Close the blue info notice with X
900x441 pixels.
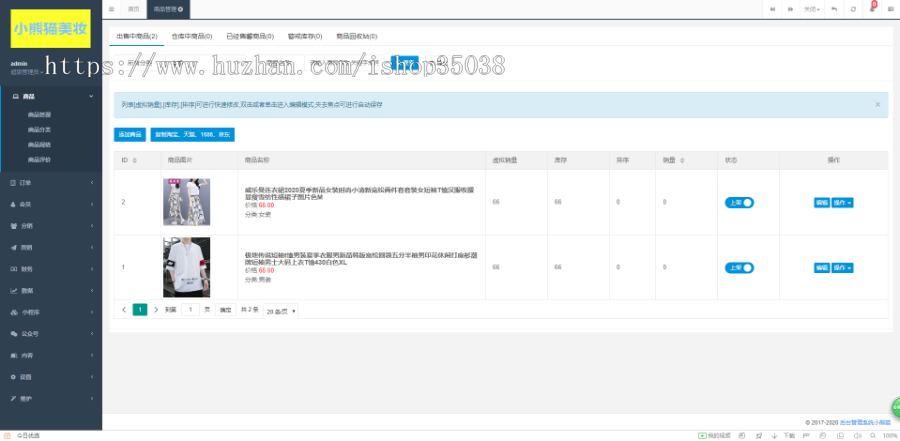[x=878, y=104]
